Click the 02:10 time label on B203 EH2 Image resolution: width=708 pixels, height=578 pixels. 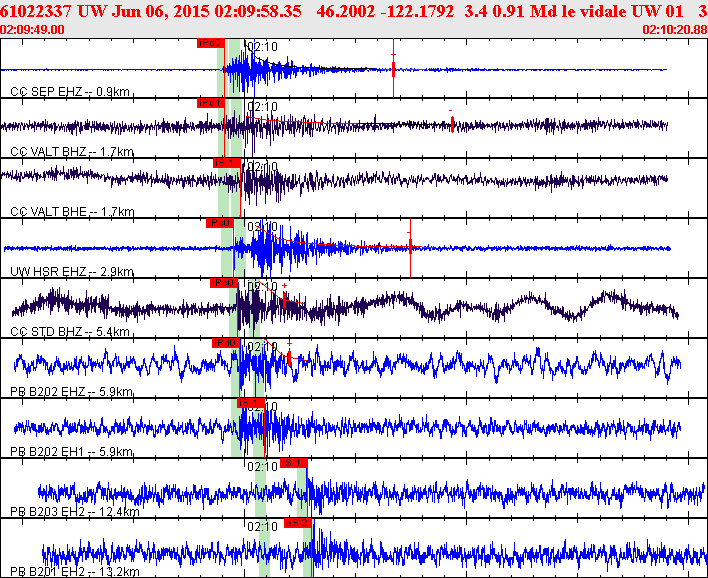click(x=262, y=467)
